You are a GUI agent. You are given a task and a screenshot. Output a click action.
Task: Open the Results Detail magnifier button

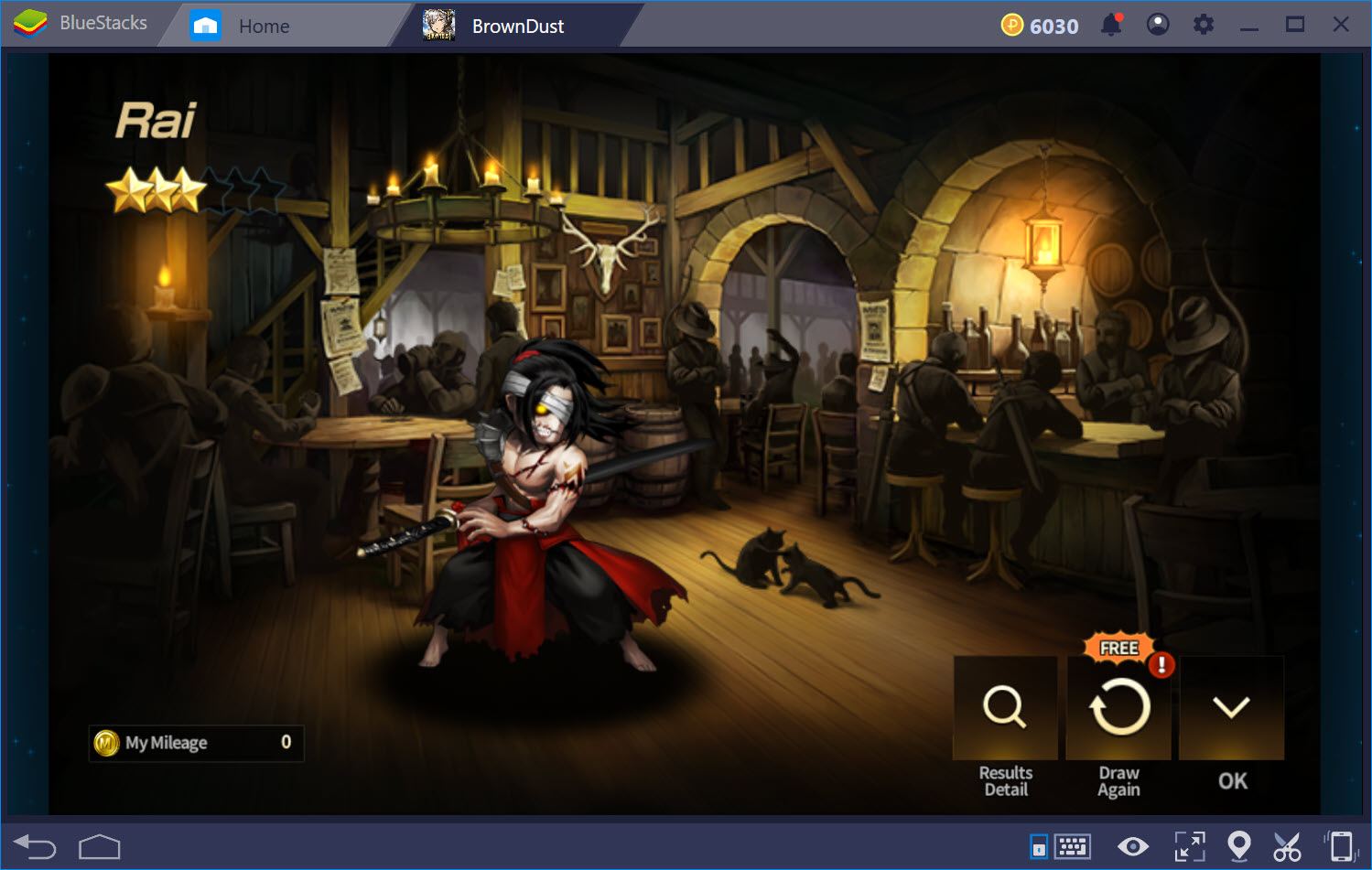point(1005,708)
